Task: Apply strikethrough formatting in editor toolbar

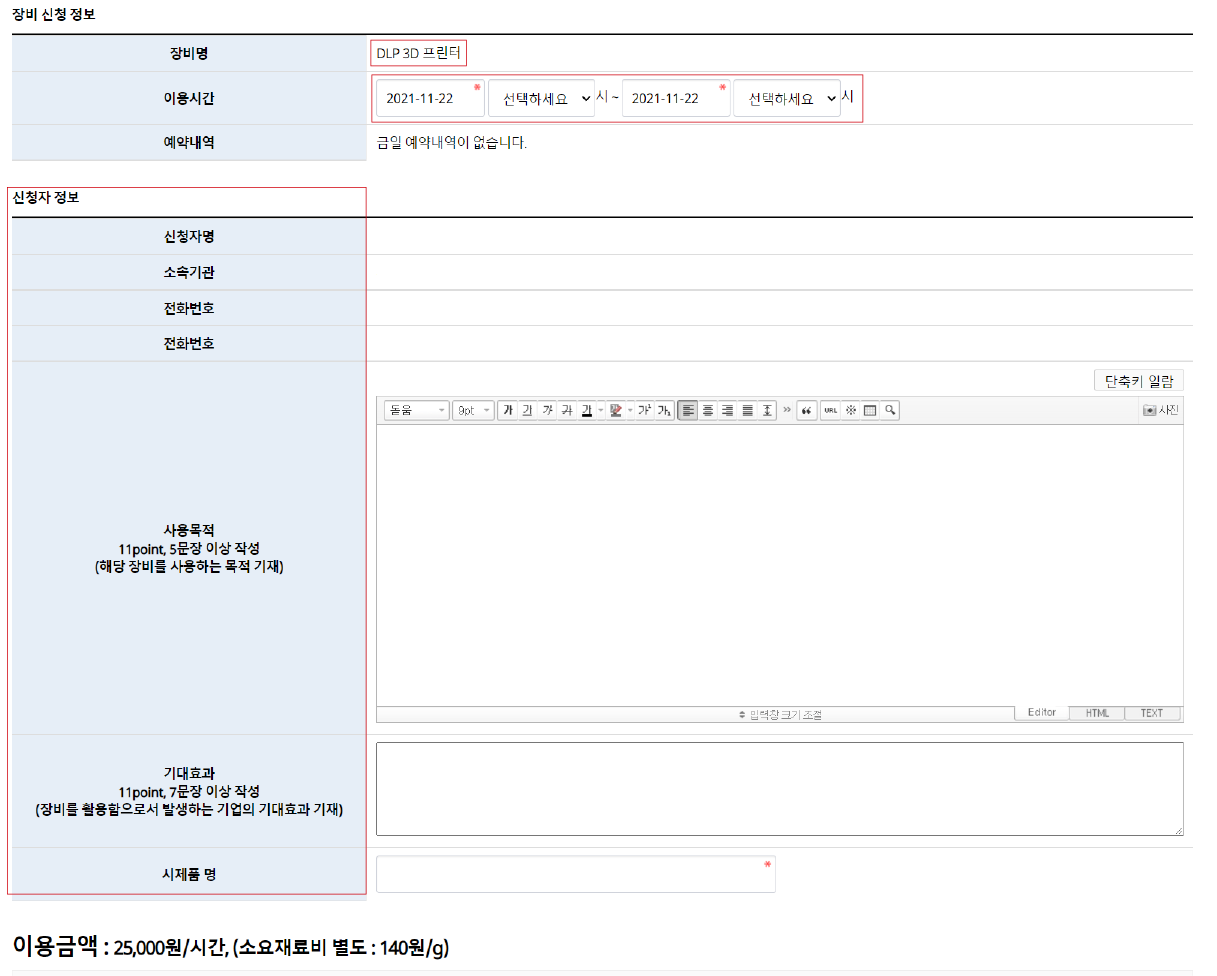Action: [x=566, y=410]
